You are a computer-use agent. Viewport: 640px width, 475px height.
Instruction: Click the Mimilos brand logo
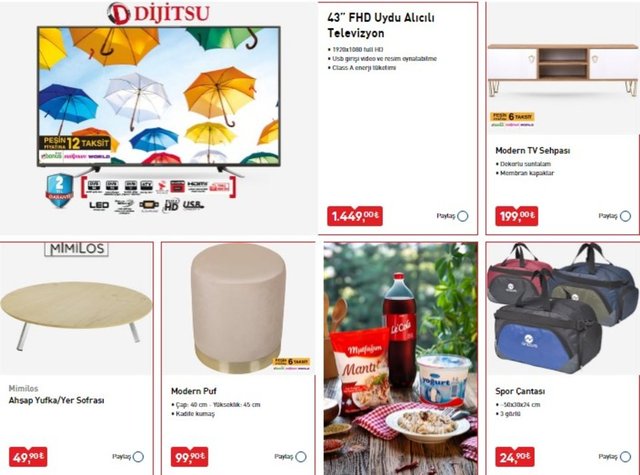(x=76, y=249)
